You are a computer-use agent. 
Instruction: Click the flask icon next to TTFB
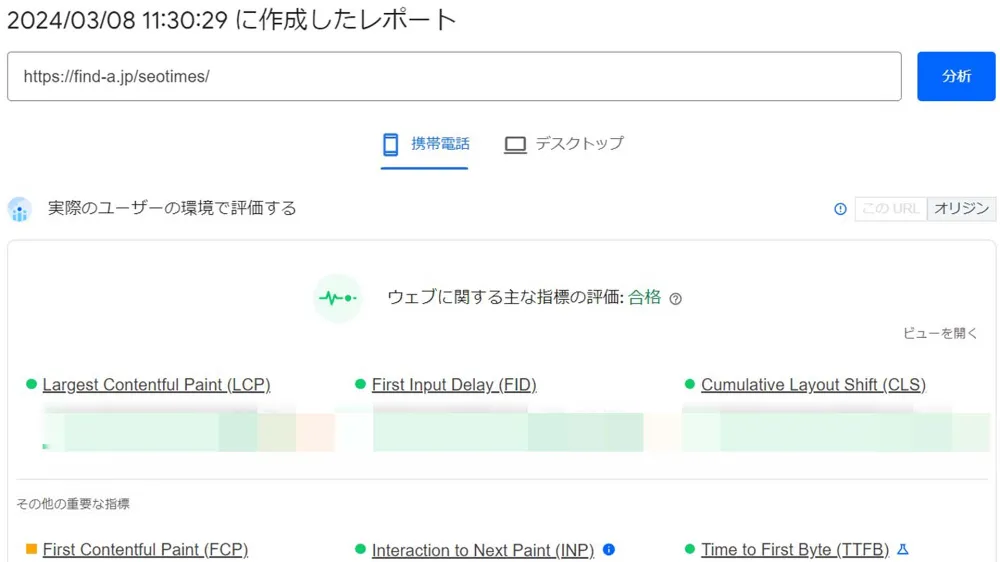[902, 549]
